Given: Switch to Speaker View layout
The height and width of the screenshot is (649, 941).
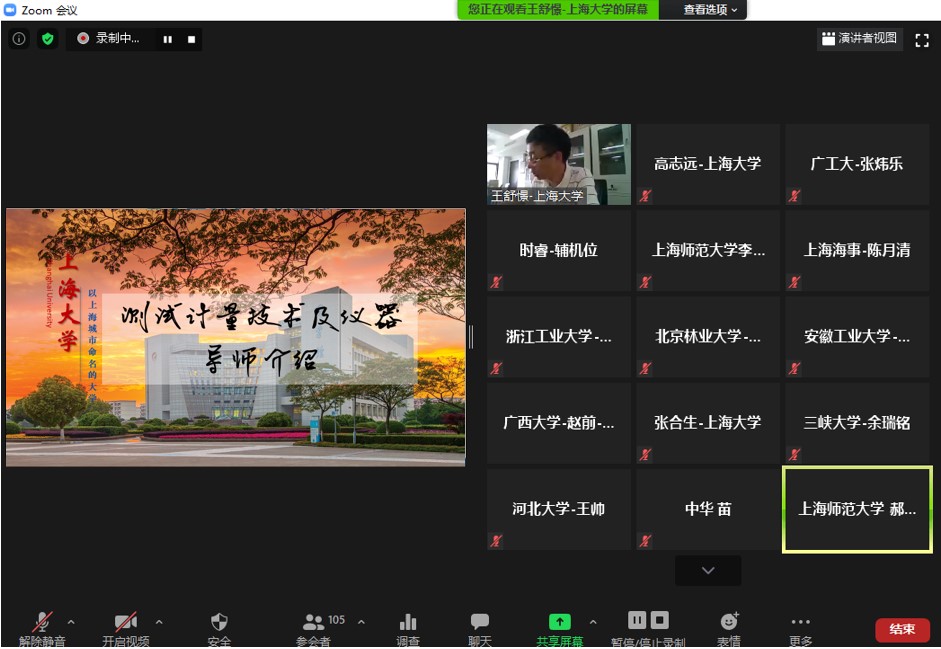Looking at the screenshot, I should pyautogui.click(x=860, y=39).
